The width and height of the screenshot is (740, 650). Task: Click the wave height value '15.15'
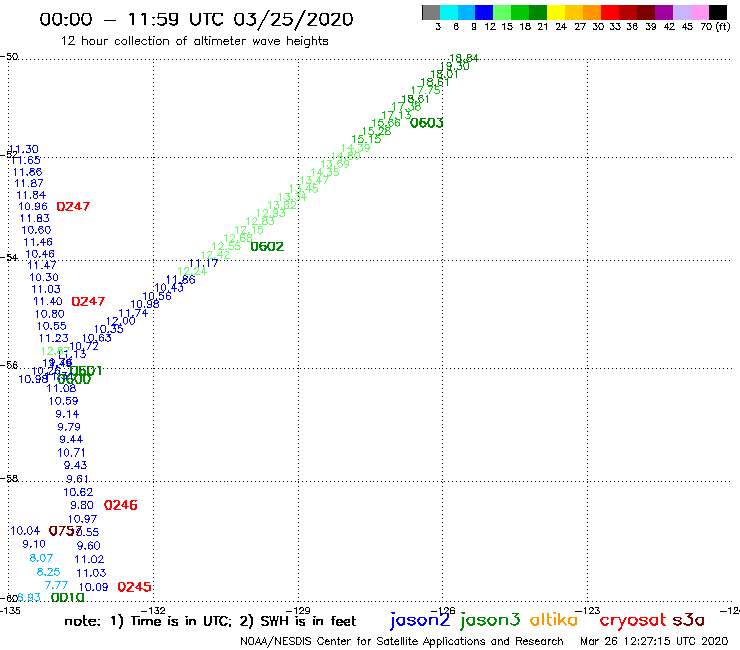(x=366, y=139)
